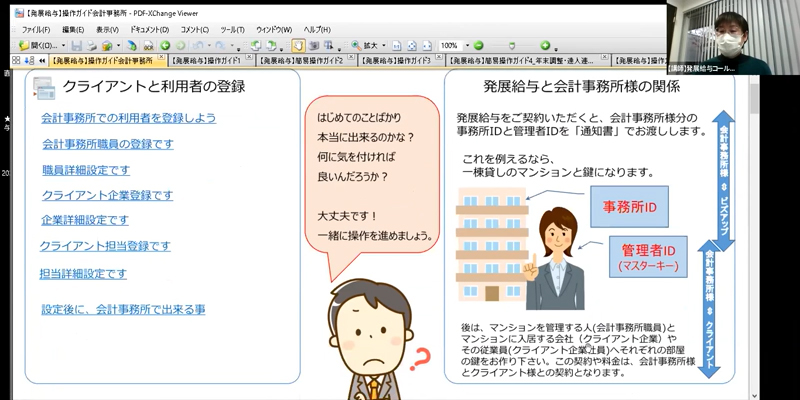This screenshot has height=400, width=800.
Task: Click the Save floppy disk icon
Action: (77, 45)
